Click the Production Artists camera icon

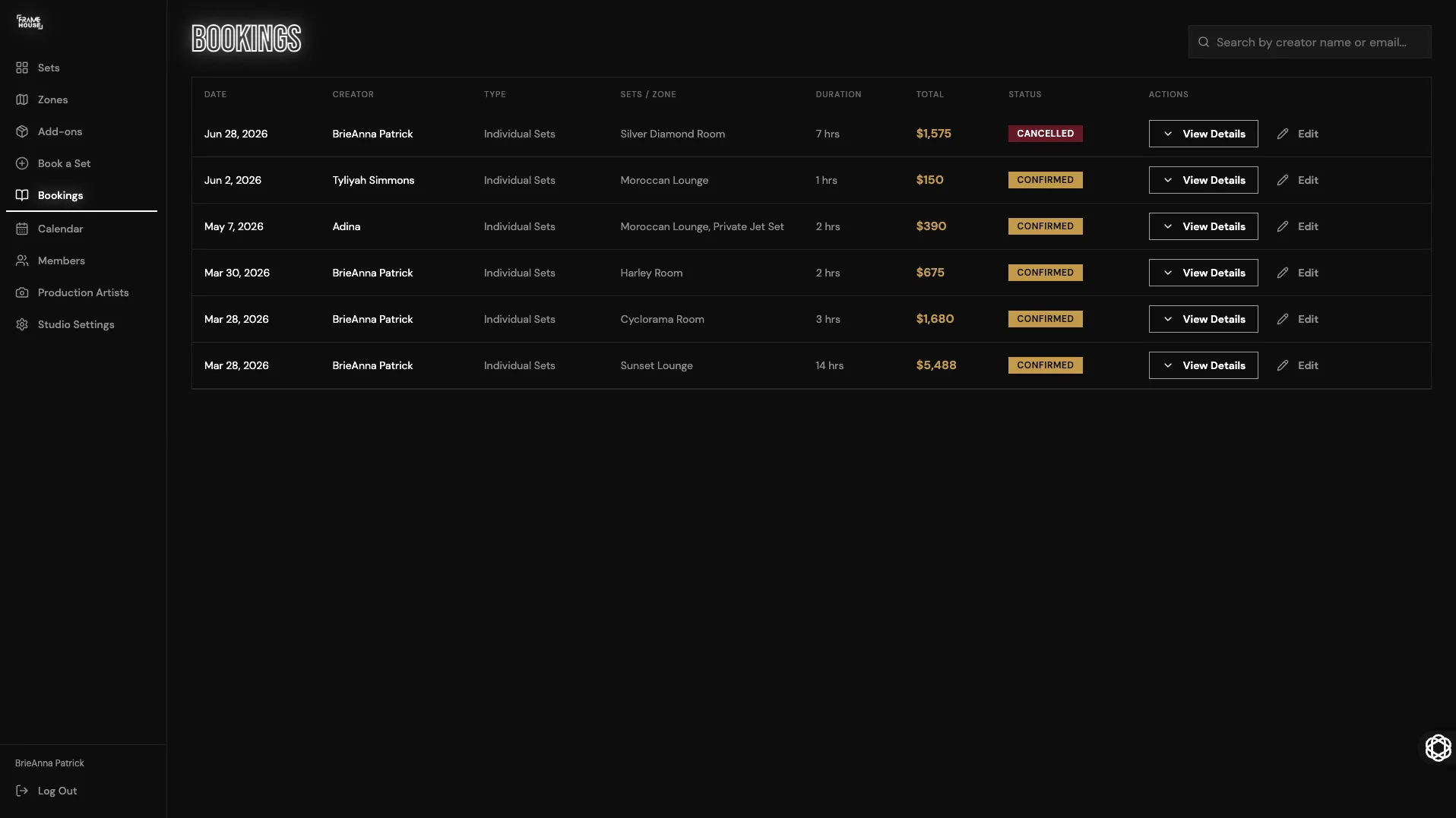point(22,292)
